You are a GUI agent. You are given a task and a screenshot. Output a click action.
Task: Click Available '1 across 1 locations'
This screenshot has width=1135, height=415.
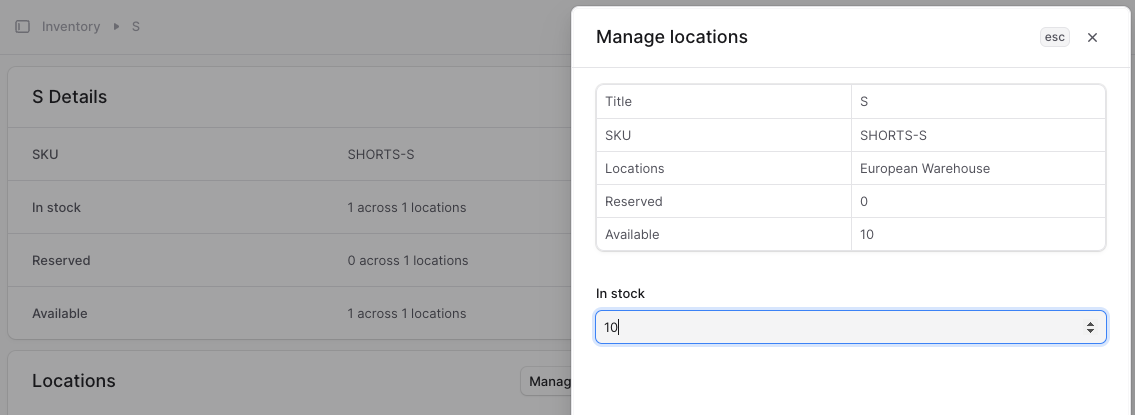pyautogui.click(x=407, y=314)
